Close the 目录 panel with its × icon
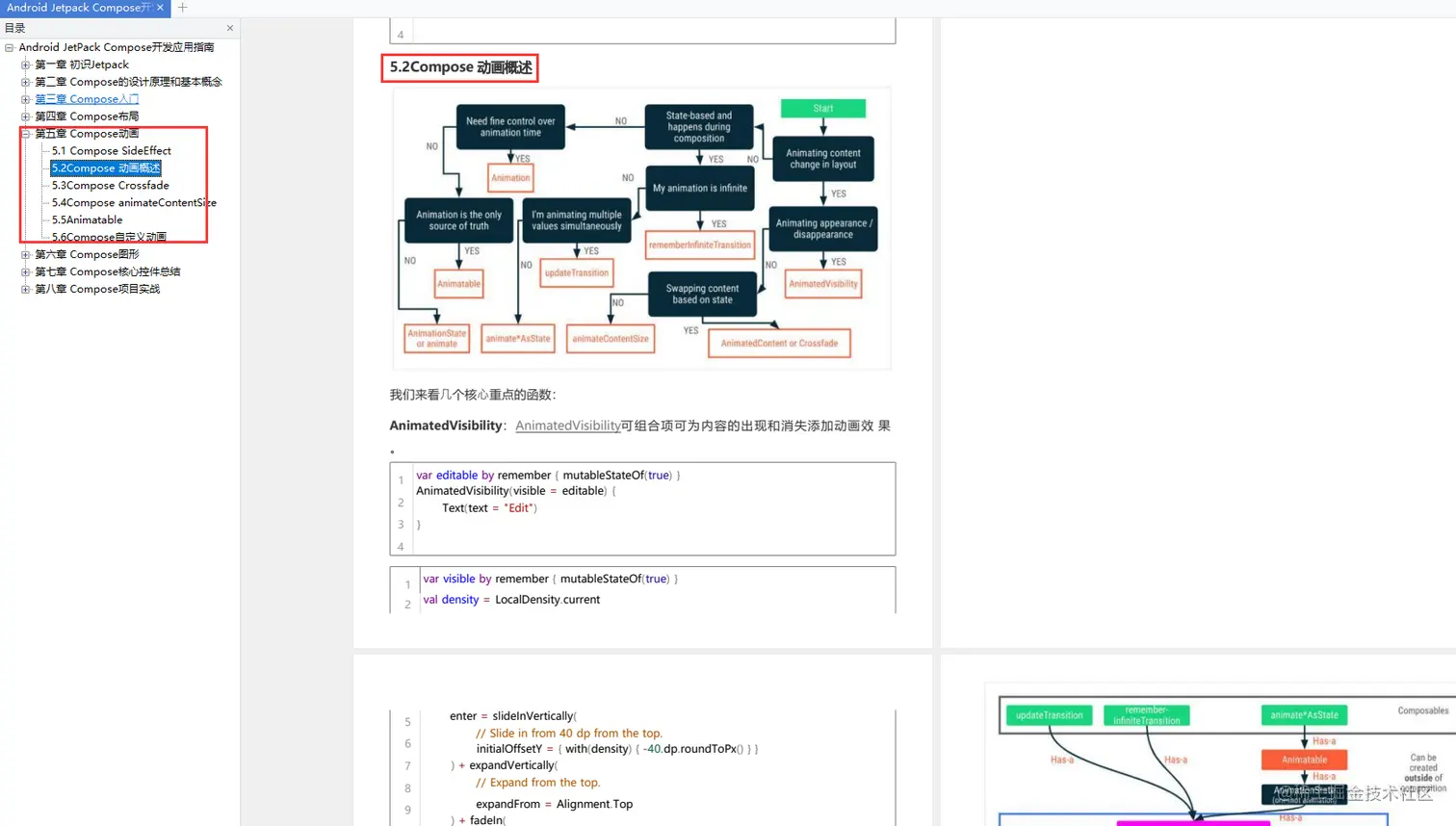Image resolution: width=1456 pixels, height=826 pixels. tap(229, 28)
